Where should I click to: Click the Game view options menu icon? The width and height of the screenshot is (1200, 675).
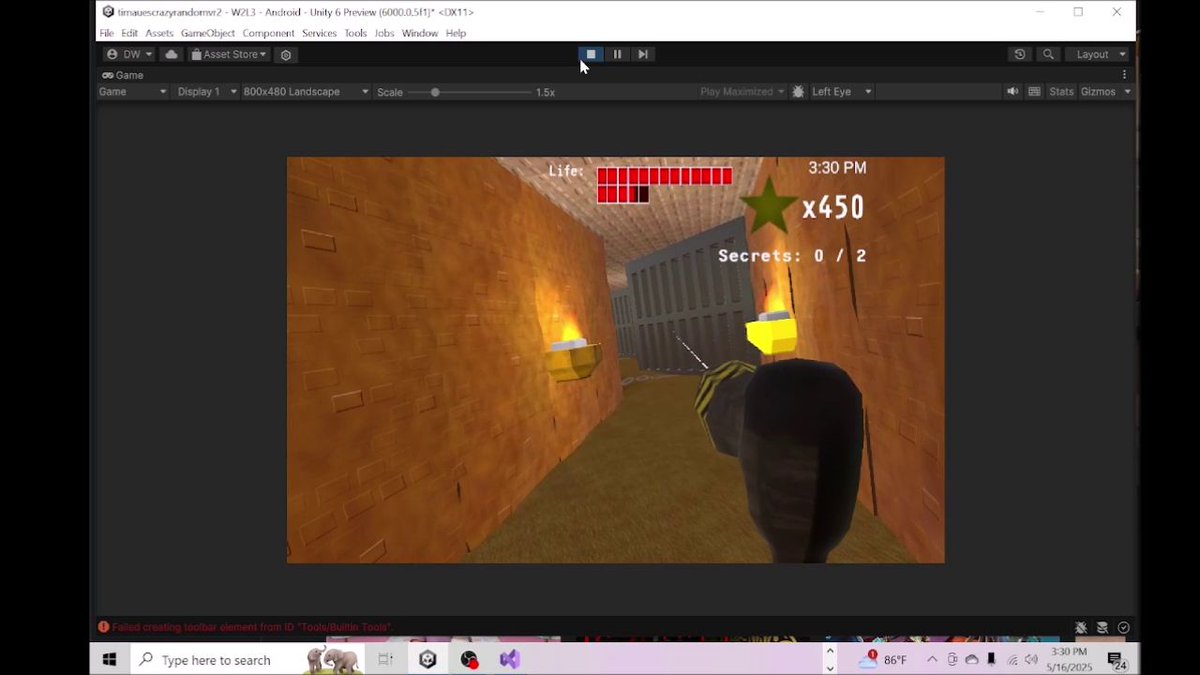1124,74
